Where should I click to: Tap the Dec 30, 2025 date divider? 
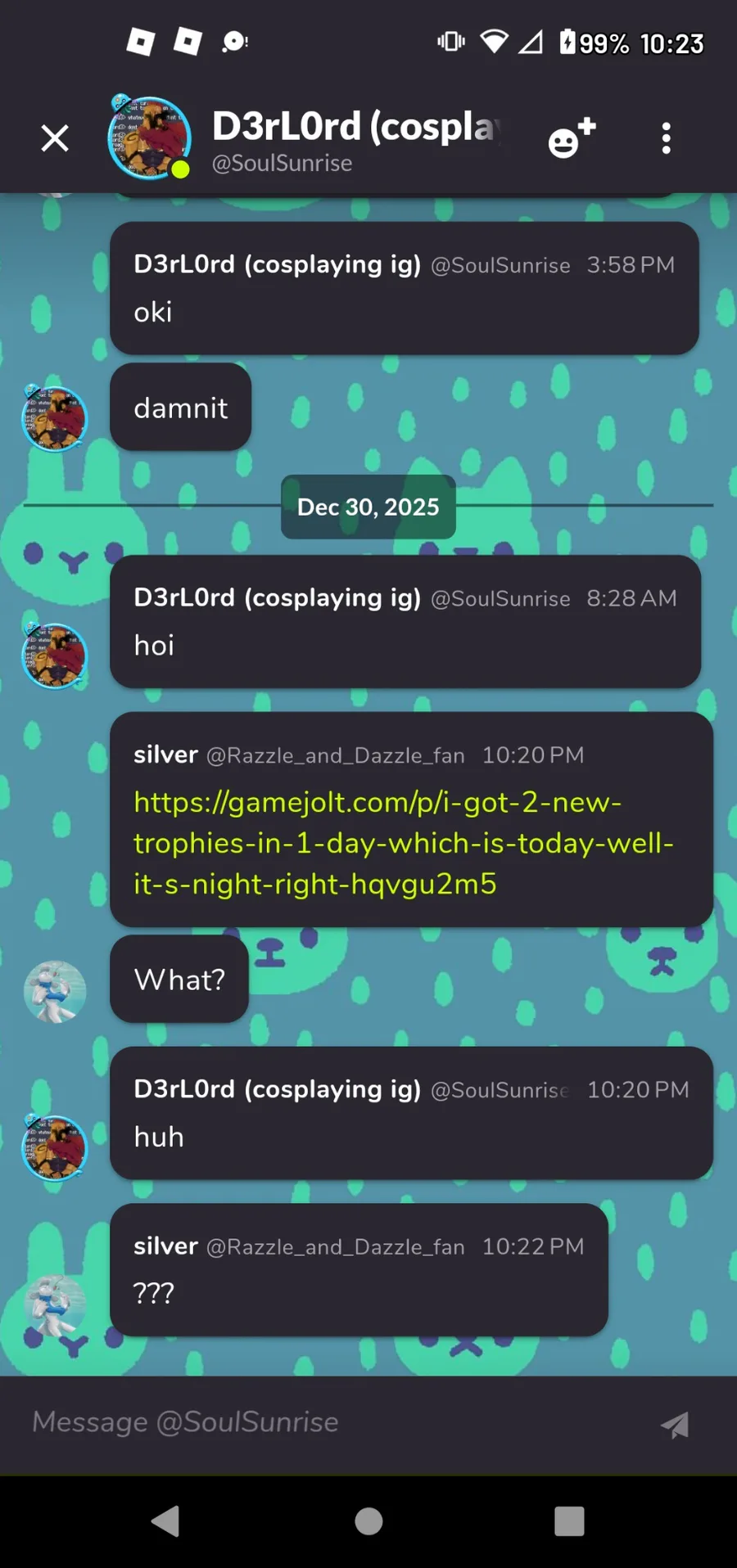(368, 507)
